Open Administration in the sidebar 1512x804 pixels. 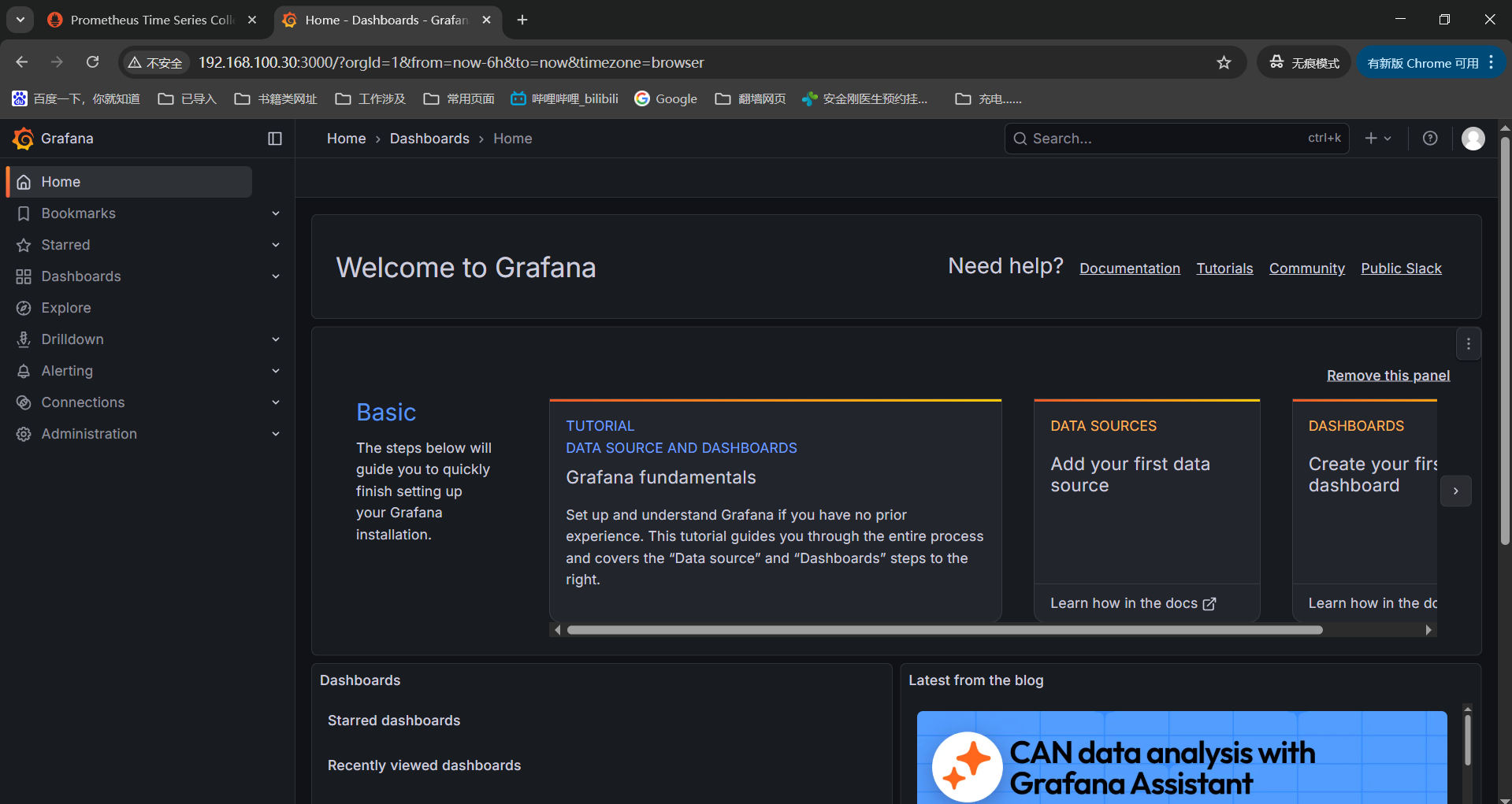[x=89, y=434]
